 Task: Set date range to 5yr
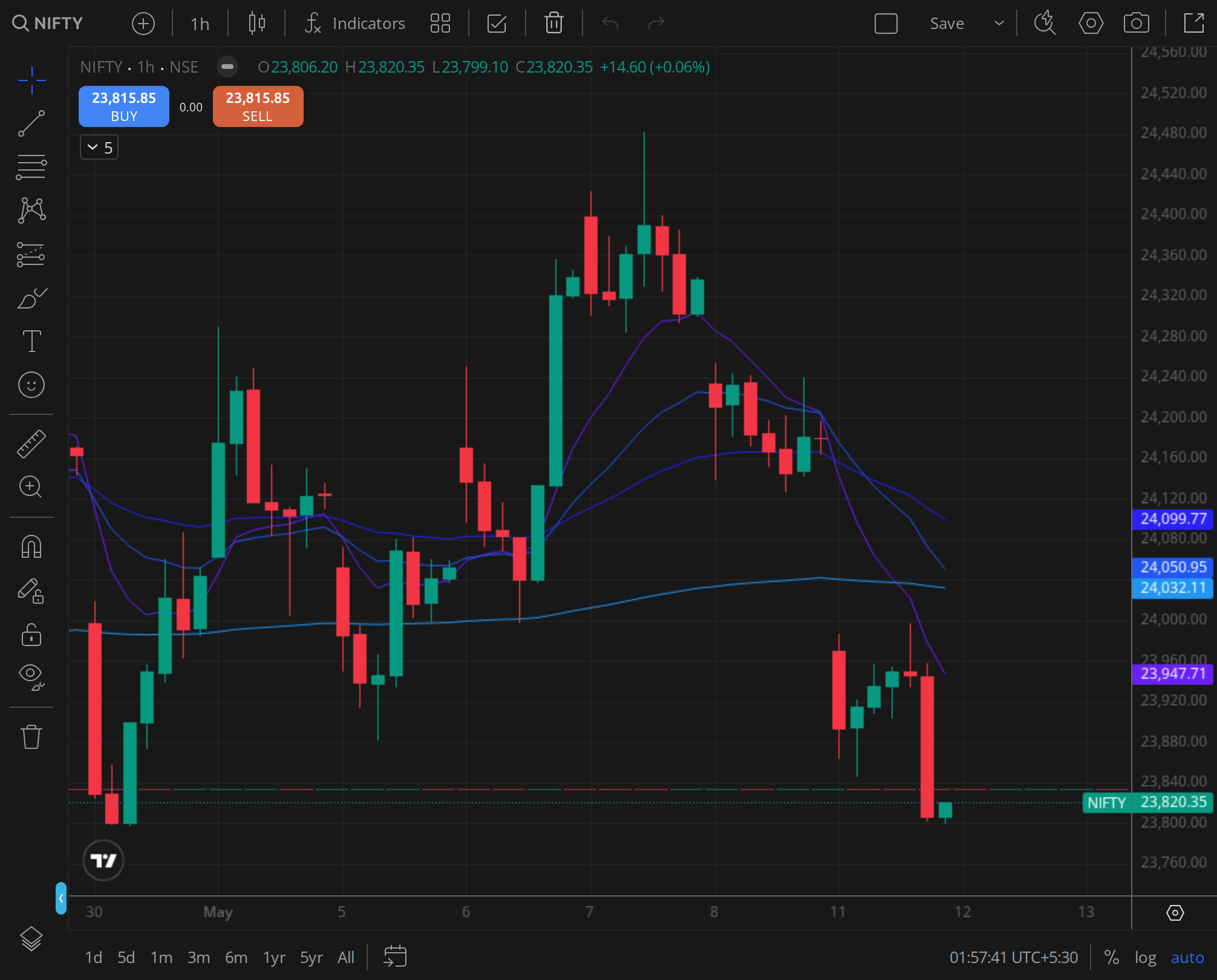coord(312,958)
